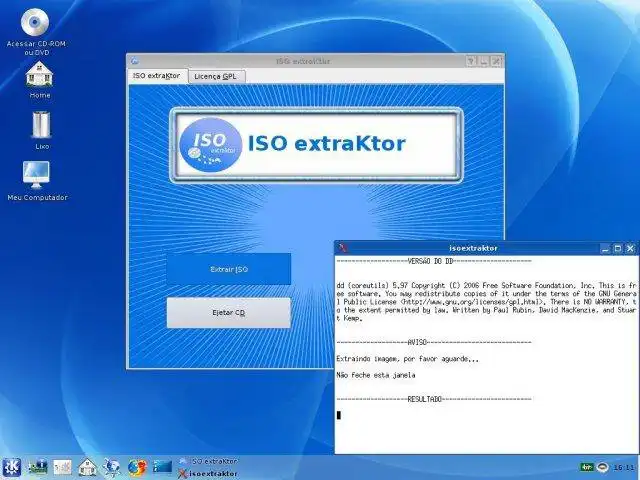
Task: Open Acessar CD-ROM ou DVD desktop icon
Action: 35,22
